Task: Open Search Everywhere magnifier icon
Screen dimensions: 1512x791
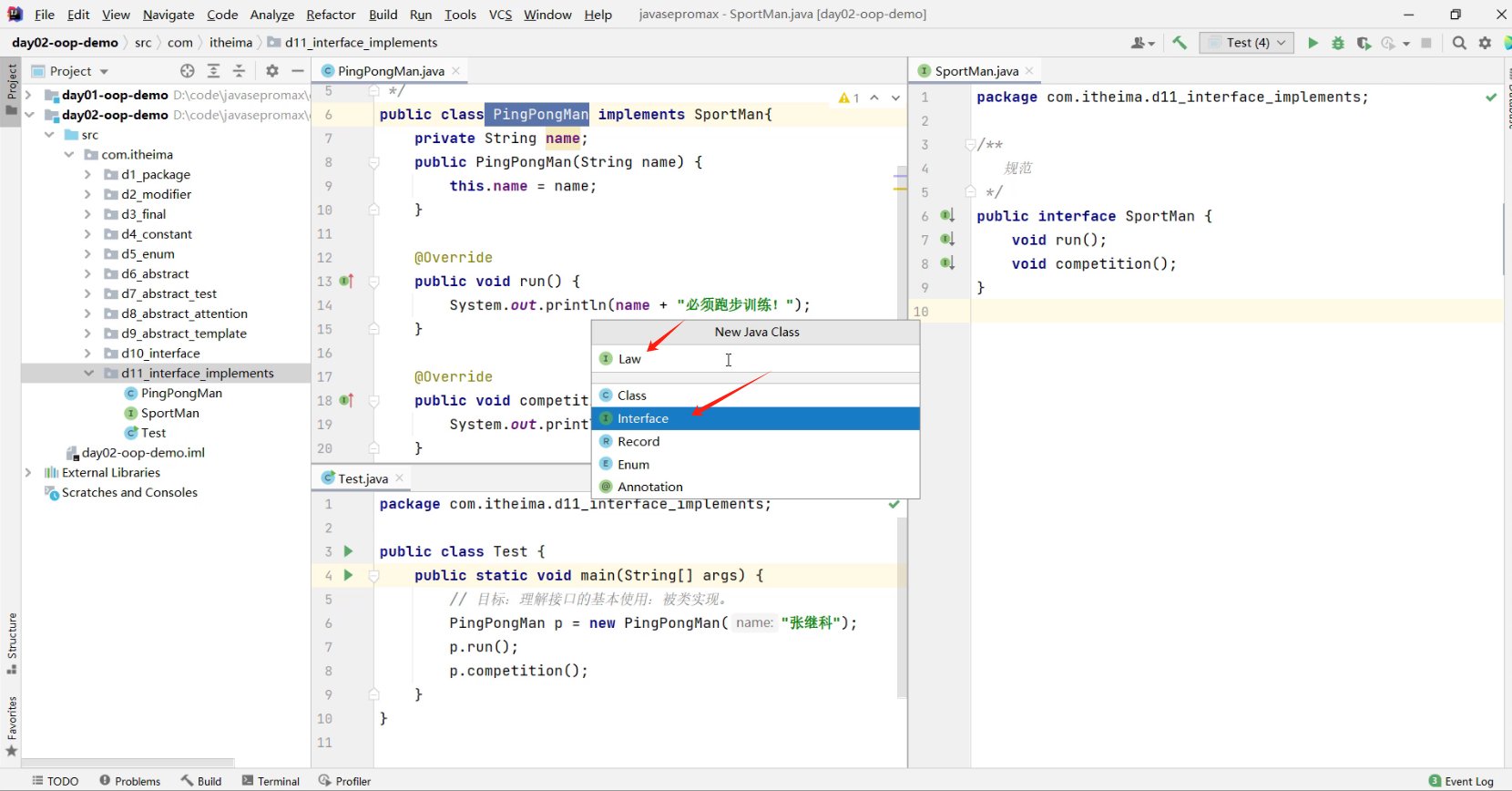Action: (x=1459, y=43)
